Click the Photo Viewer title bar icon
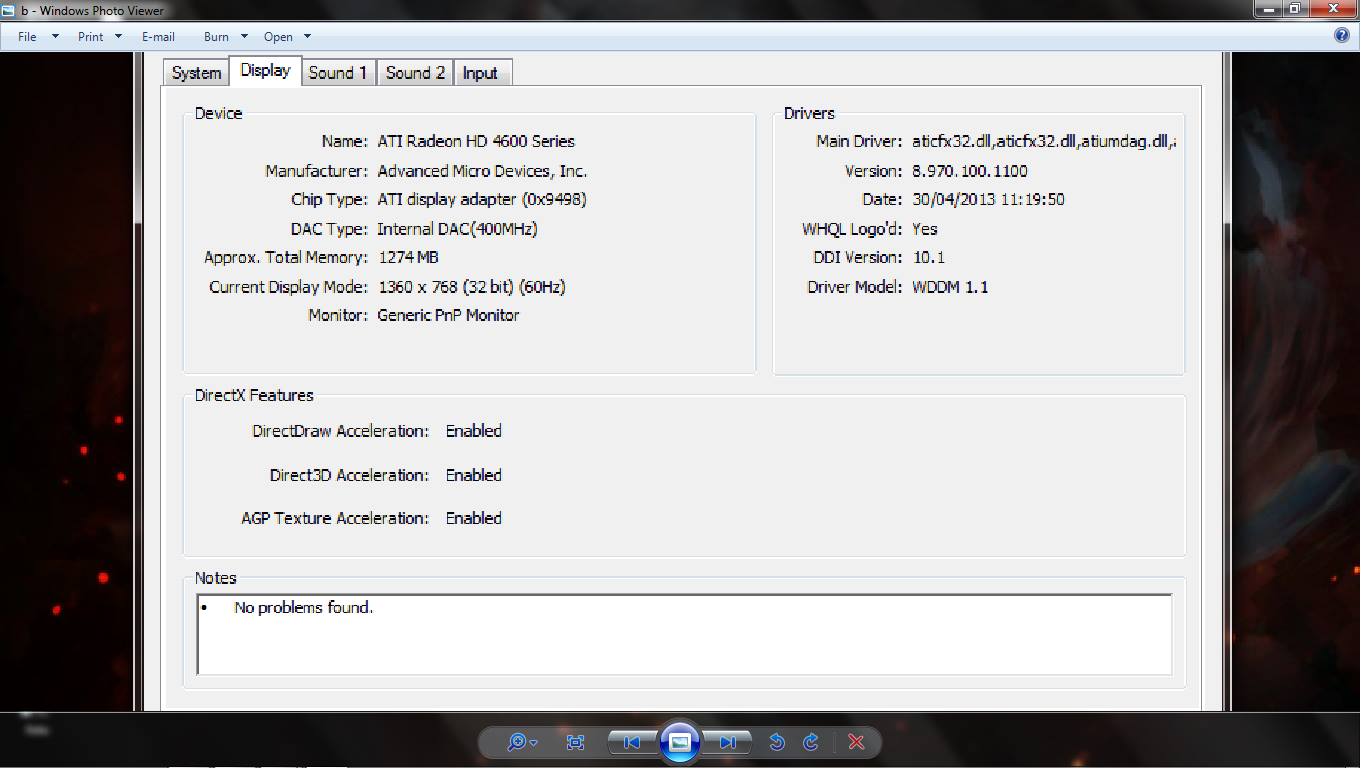The width and height of the screenshot is (1364, 768). click(x=8, y=10)
